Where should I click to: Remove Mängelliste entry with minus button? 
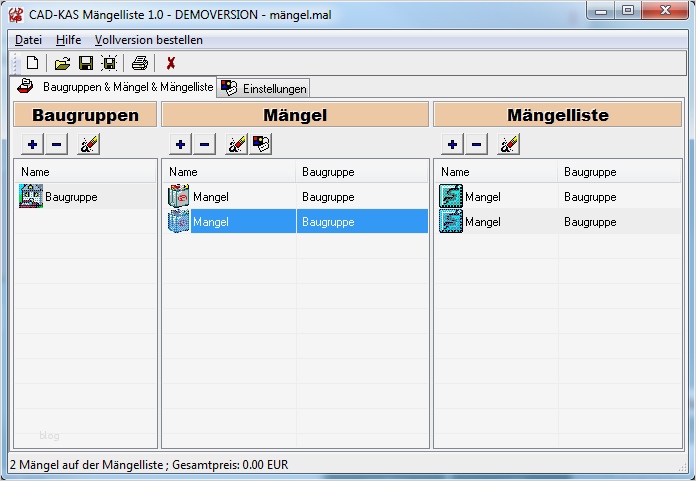[476, 144]
